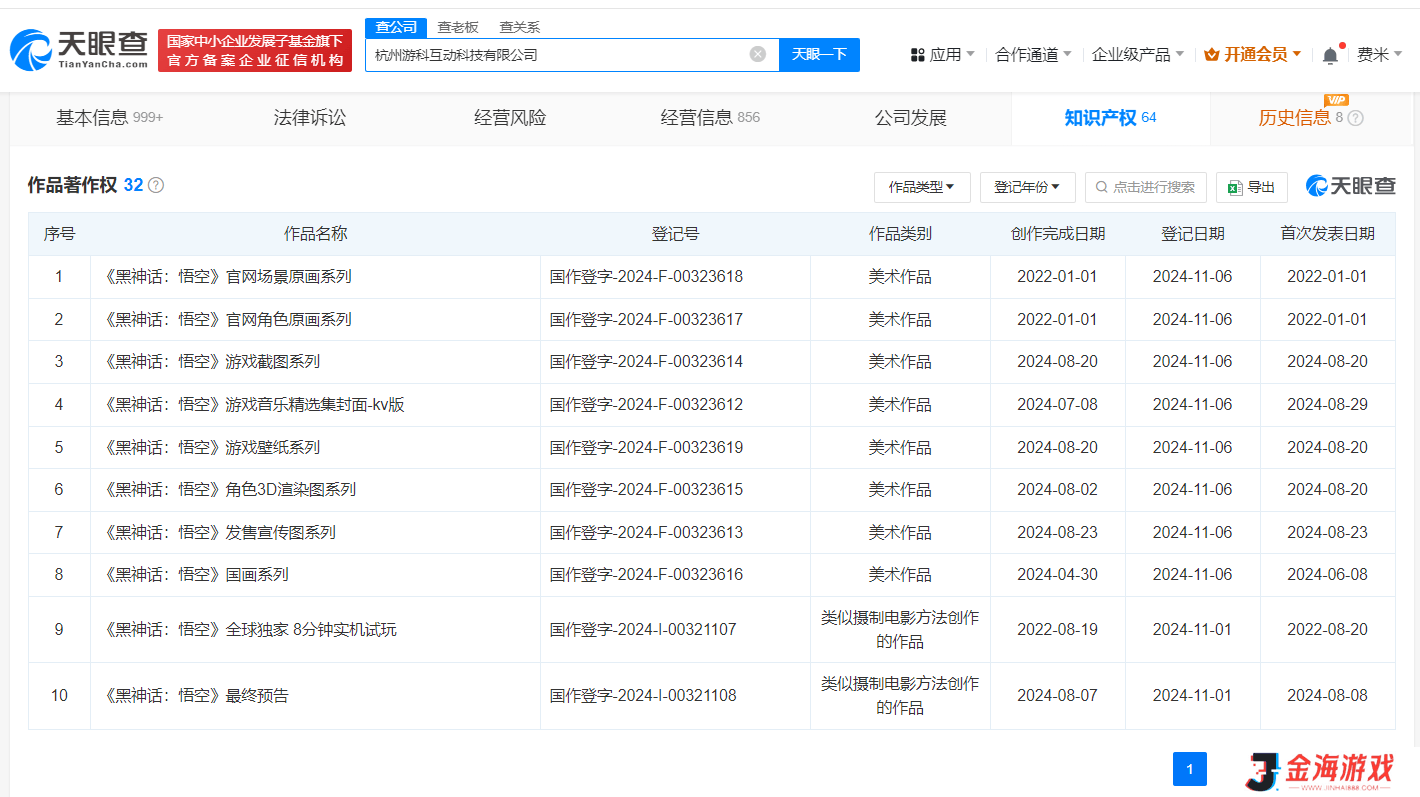Click 《黑神话：悟空》游戏壁纸系列 title
Image resolution: width=1420 pixels, height=797 pixels.
click(x=210, y=447)
